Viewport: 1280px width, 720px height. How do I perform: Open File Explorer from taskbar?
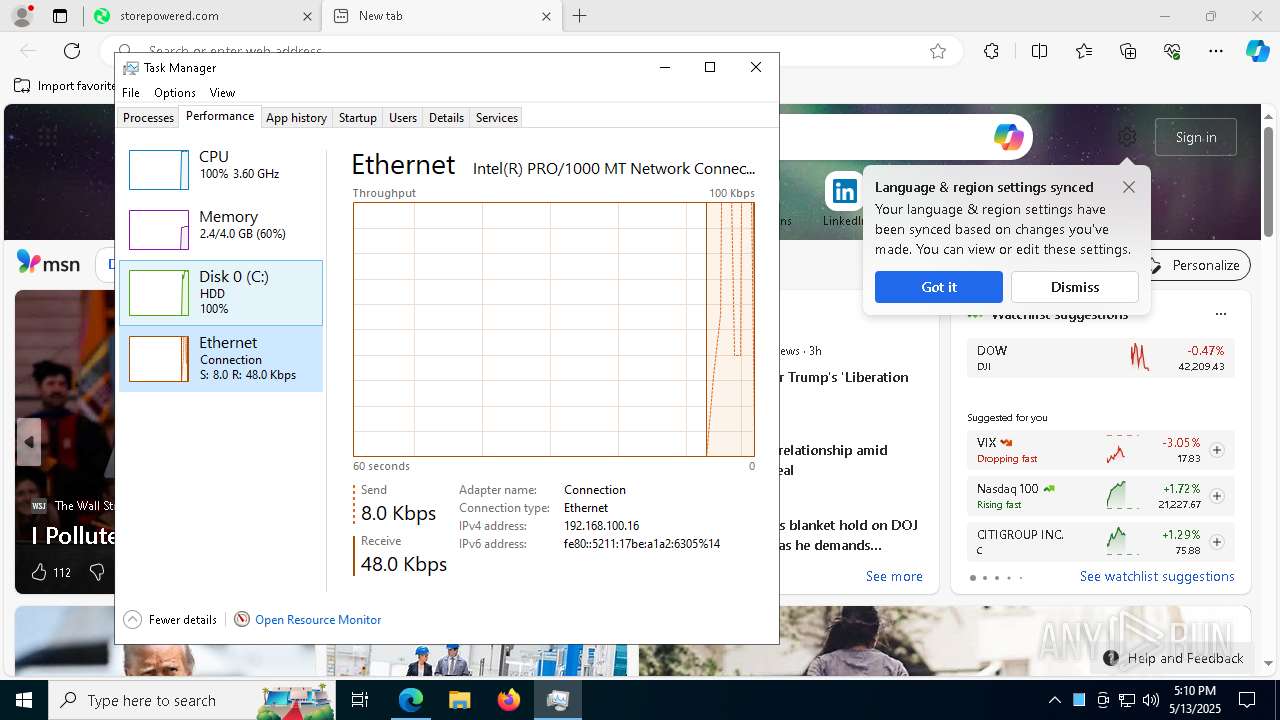point(459,700)
